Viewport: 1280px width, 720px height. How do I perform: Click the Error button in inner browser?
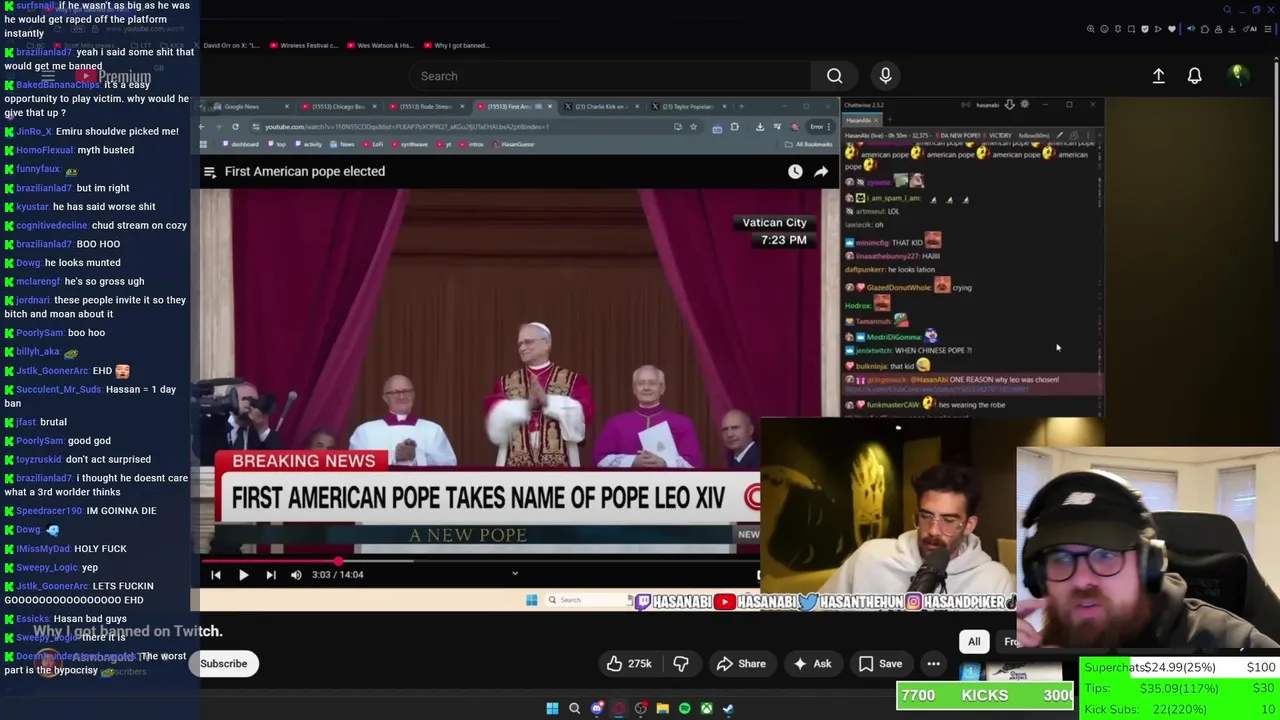(819, 127)
